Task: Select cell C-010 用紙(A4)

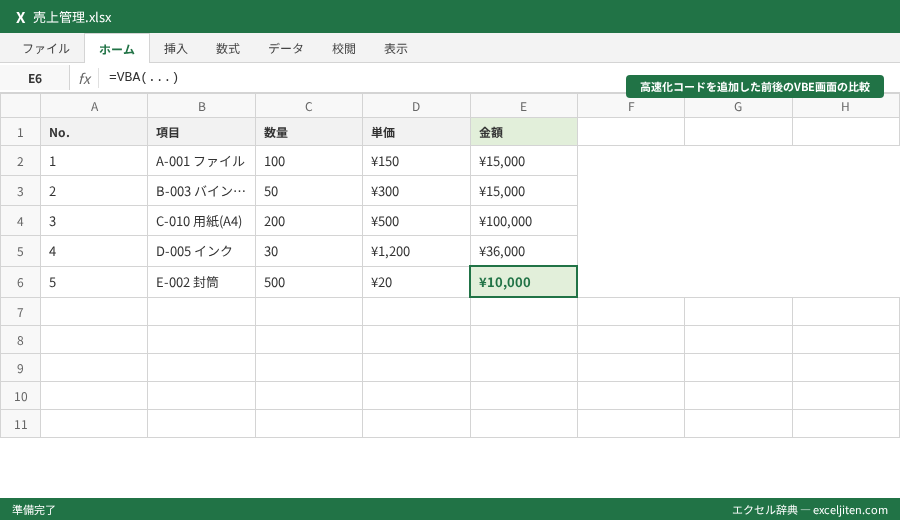Action: pyautogui.click(x=201, y=221)
